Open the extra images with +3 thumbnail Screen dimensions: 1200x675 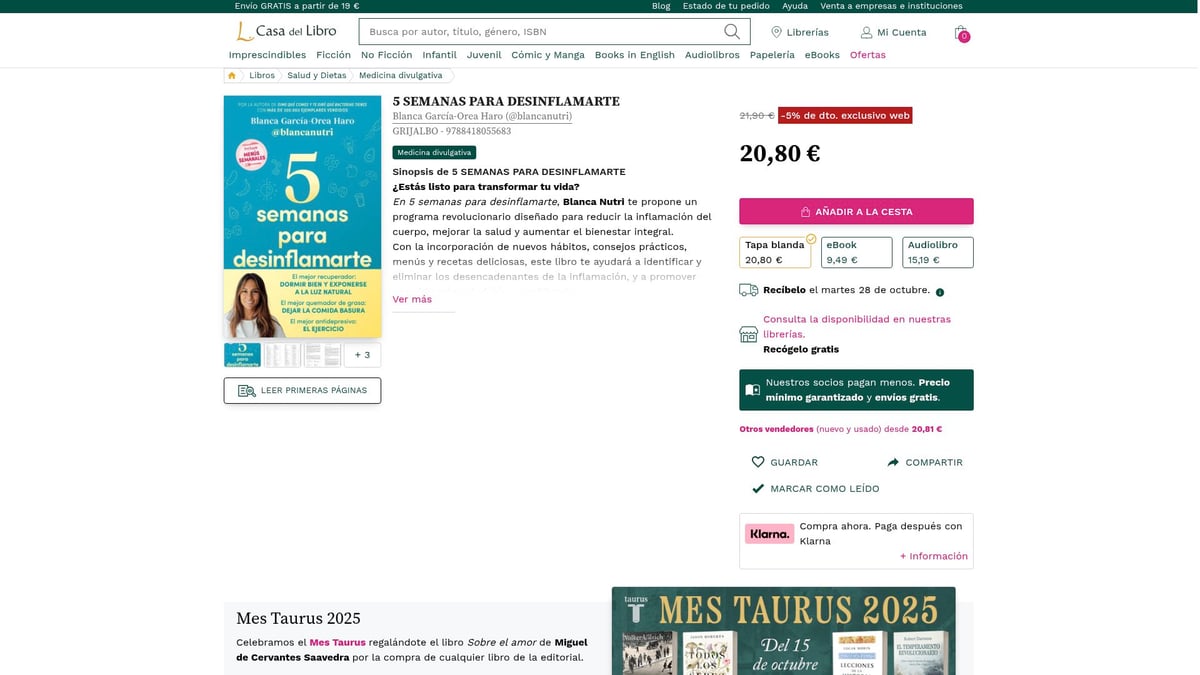tap(361, 354)
